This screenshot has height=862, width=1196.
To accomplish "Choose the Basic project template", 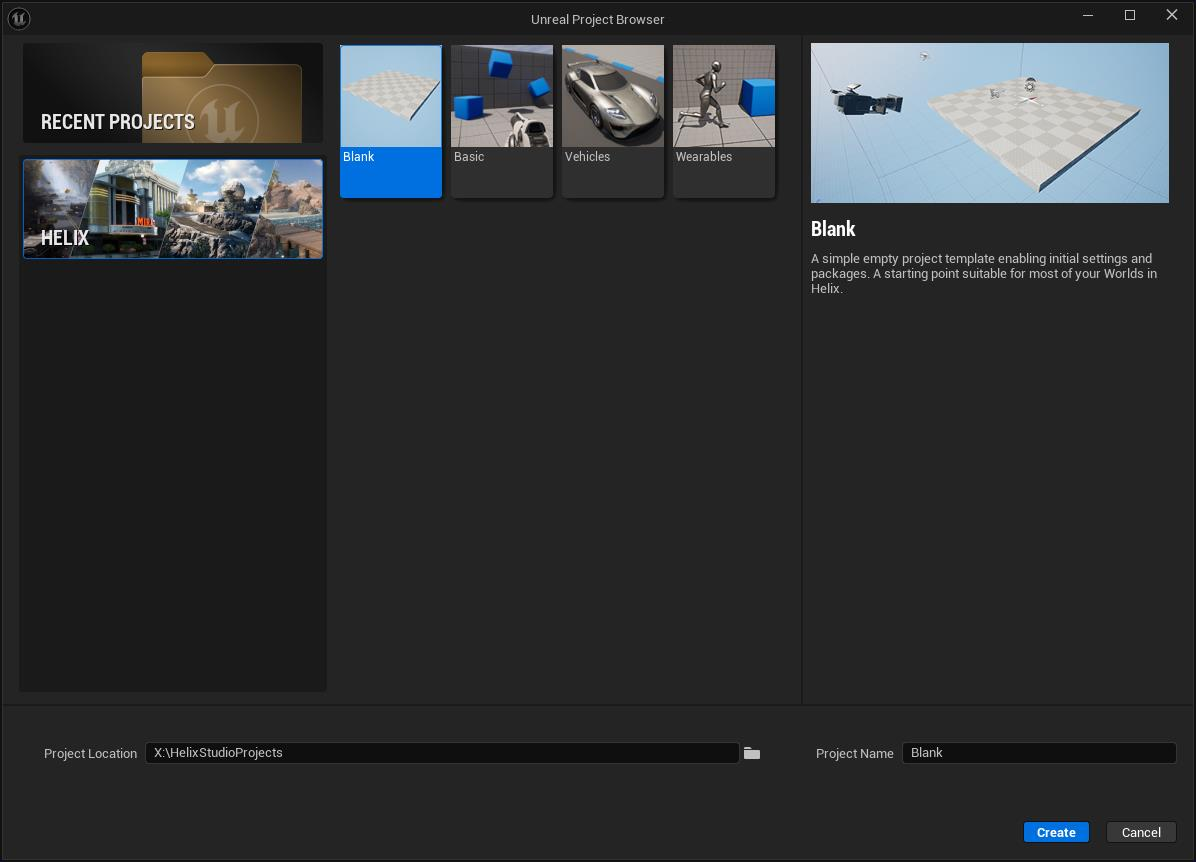I will coord(502,121).
